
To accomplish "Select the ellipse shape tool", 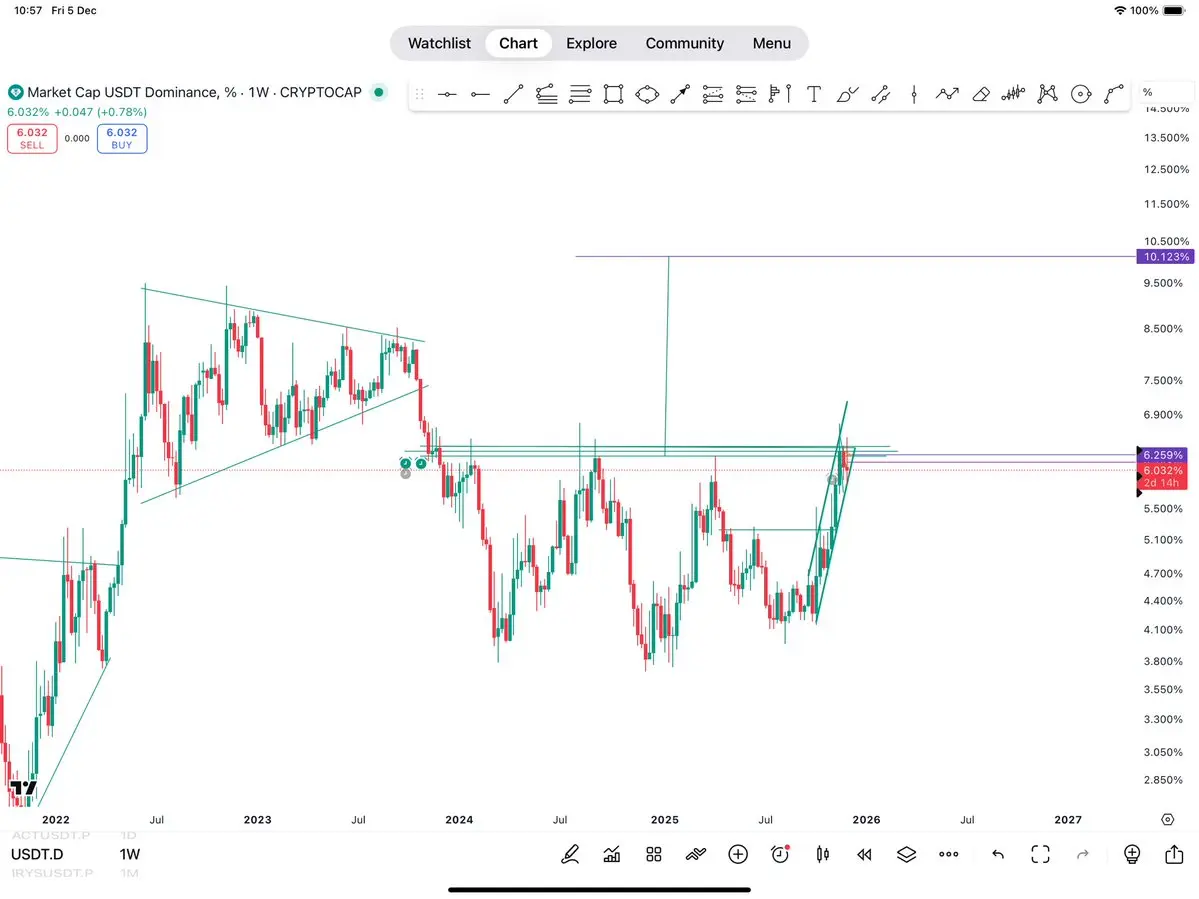I will coord(647,94).
